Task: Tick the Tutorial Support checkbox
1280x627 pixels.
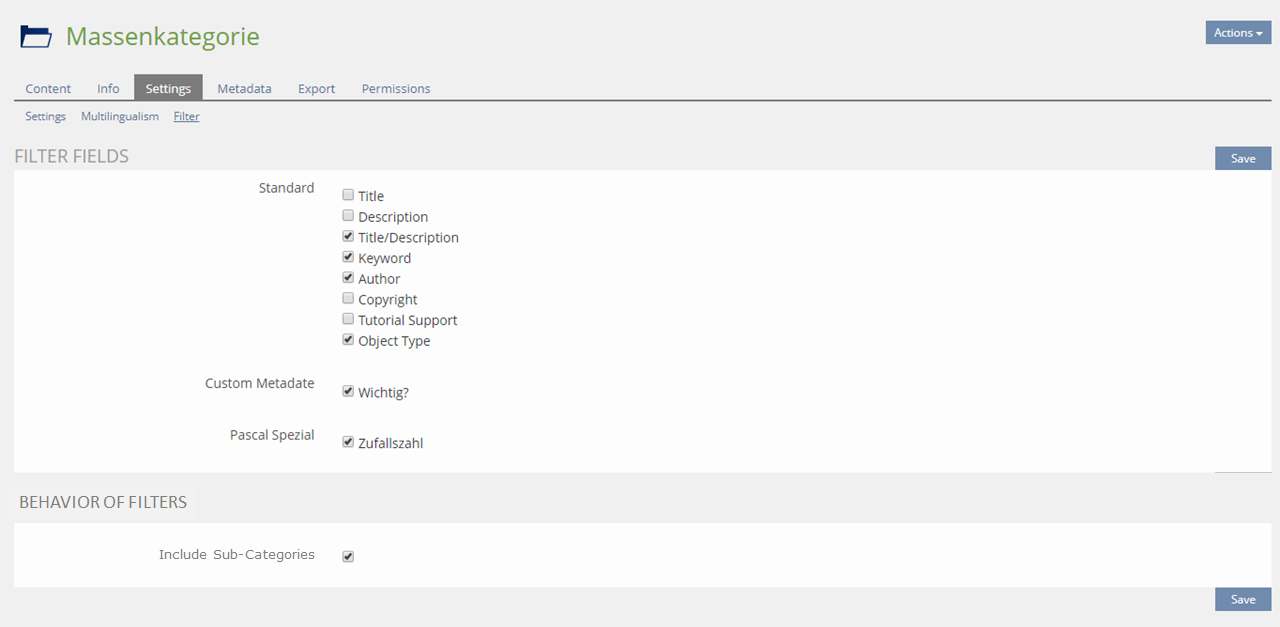Action: pyautogui.click(x=348, y=319)
